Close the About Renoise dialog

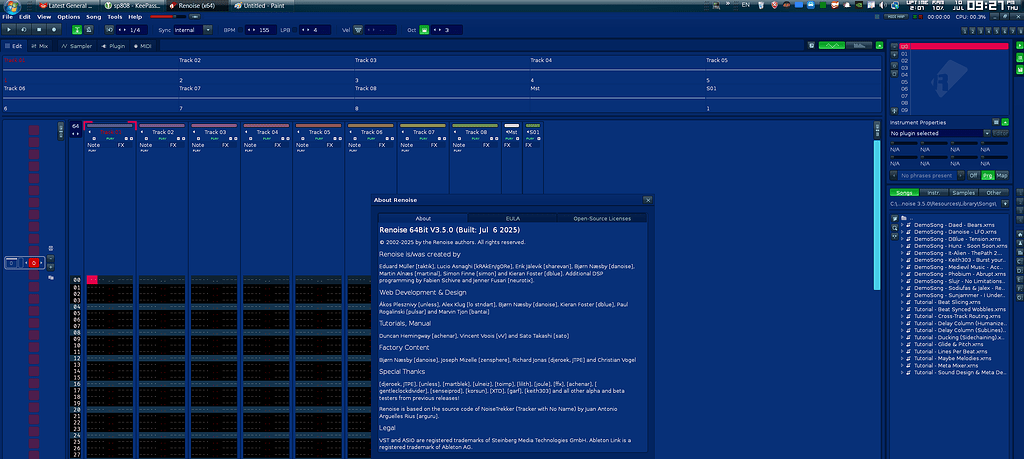647,200
